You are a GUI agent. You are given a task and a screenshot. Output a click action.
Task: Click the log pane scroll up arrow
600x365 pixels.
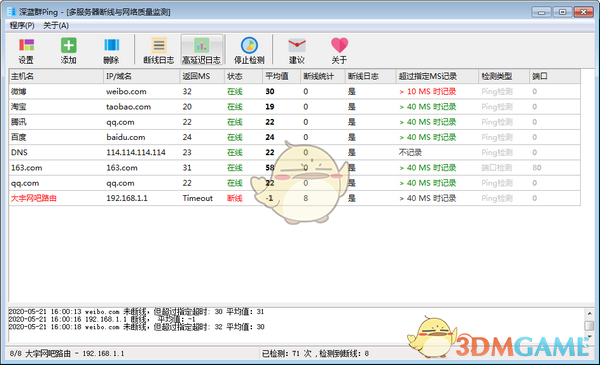pyautogui.click(x=589, y=313)
